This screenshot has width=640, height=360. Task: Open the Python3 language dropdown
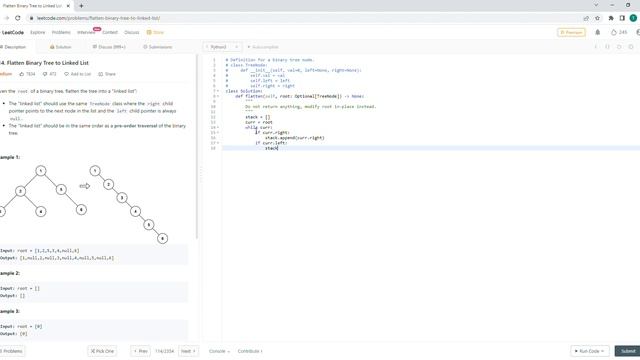(222, 47)
